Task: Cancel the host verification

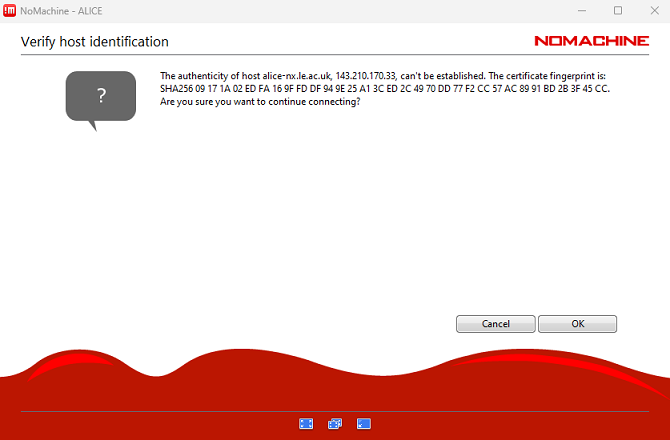Action: pyautogui.click(x=496, y=324)
